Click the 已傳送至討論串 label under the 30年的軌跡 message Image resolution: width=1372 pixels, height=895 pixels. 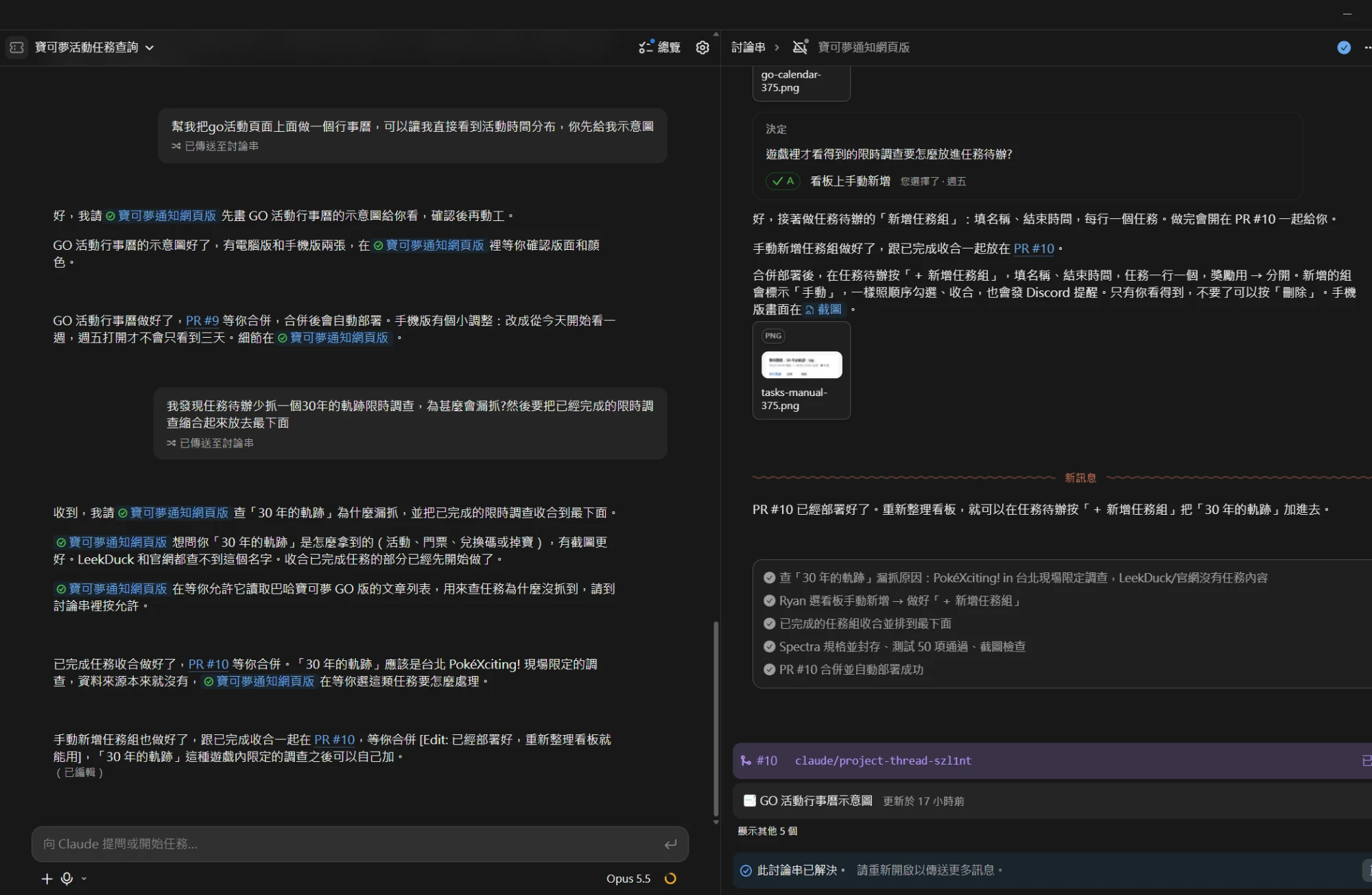[x=210, y=443]
